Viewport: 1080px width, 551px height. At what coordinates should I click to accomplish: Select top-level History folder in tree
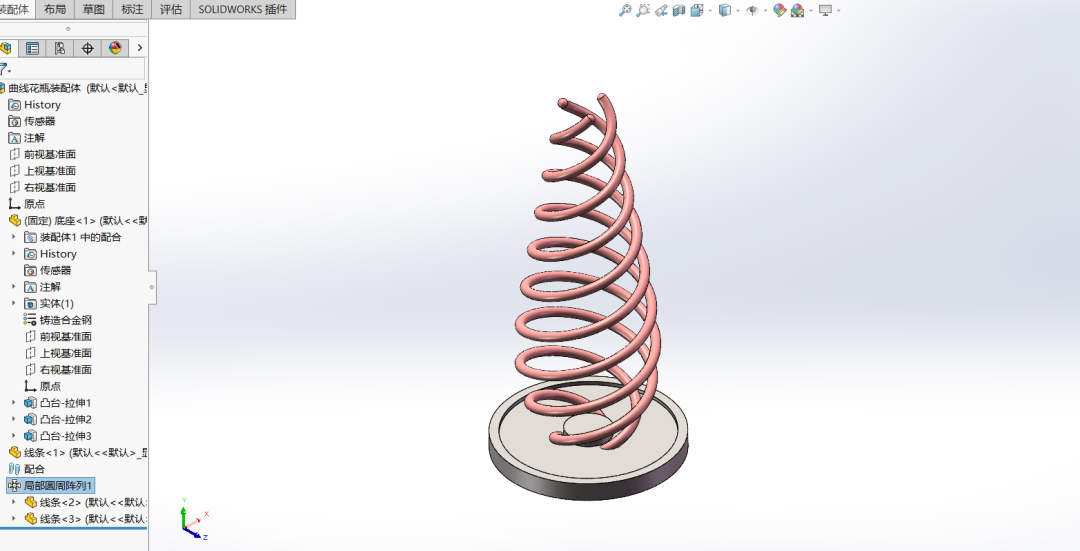click(34, 105)
